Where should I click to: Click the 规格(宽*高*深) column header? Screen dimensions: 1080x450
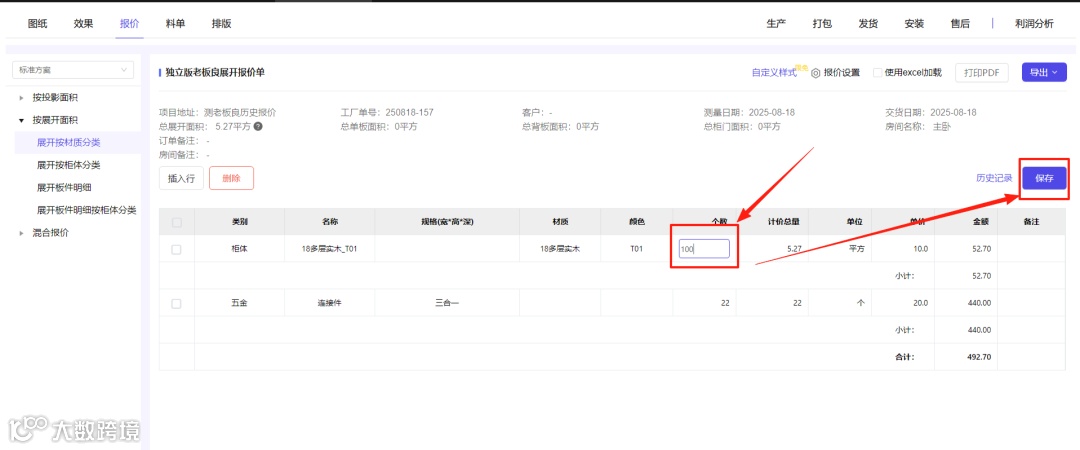[447, 223]
